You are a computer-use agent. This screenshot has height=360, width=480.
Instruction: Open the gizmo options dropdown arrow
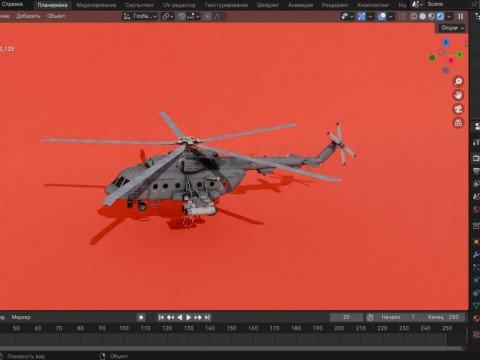click(x=370, y=16)
